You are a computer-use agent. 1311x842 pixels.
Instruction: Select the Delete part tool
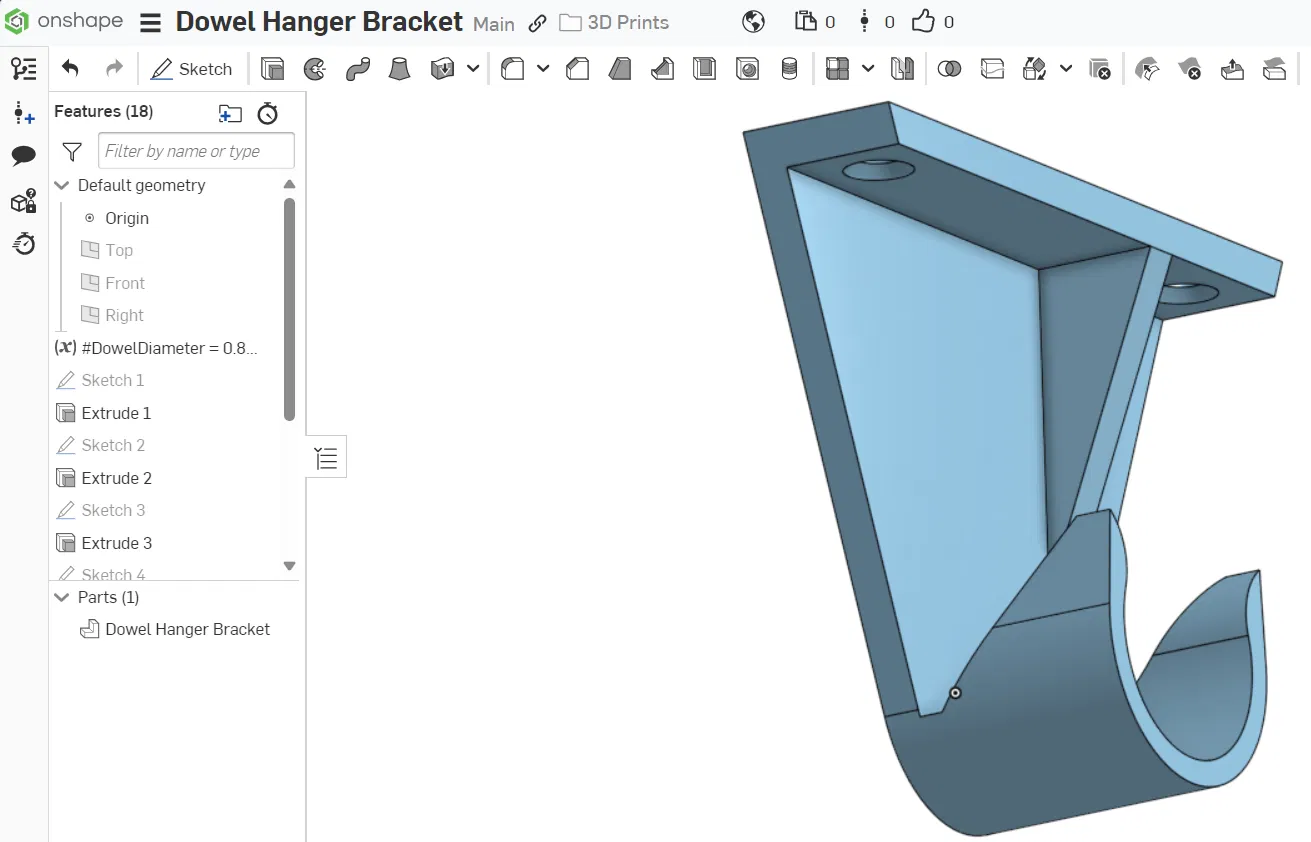tap(1099, 69)
